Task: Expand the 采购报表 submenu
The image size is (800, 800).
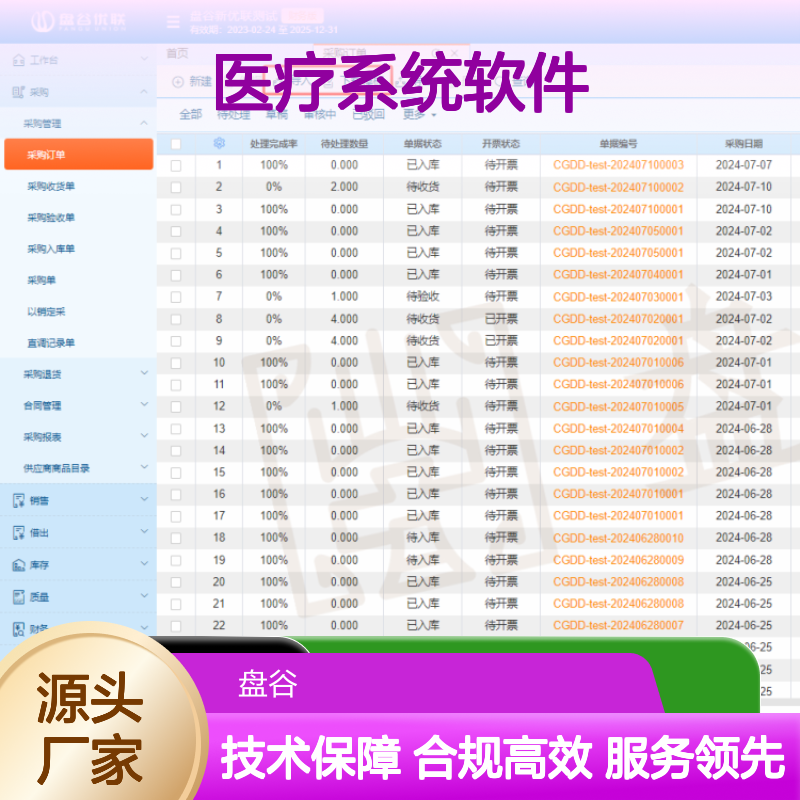Action: [144, 436]
